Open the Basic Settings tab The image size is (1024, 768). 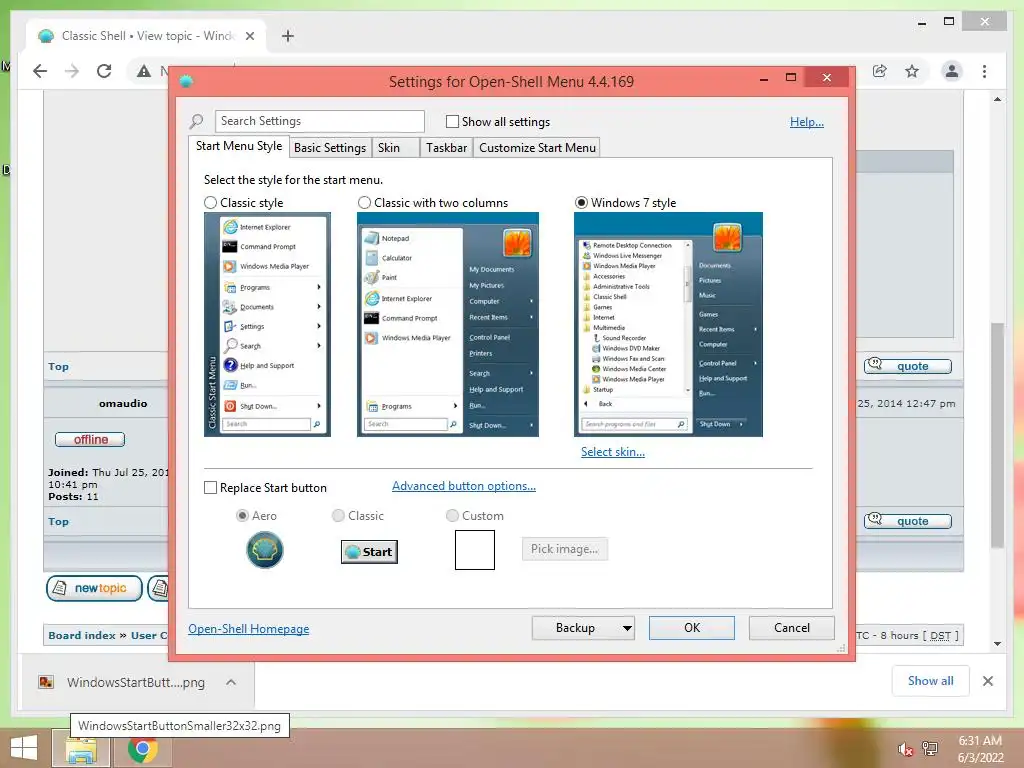point(330,148)
